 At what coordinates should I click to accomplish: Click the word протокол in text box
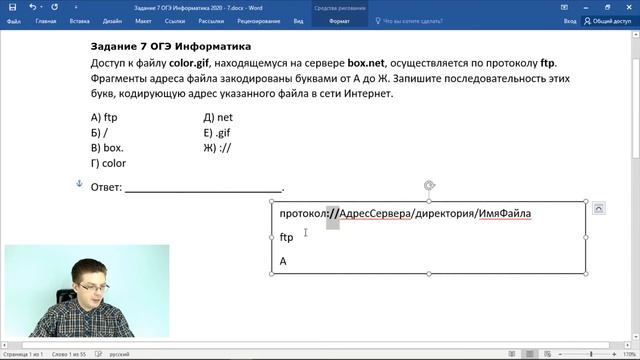(x=302, y=214)
